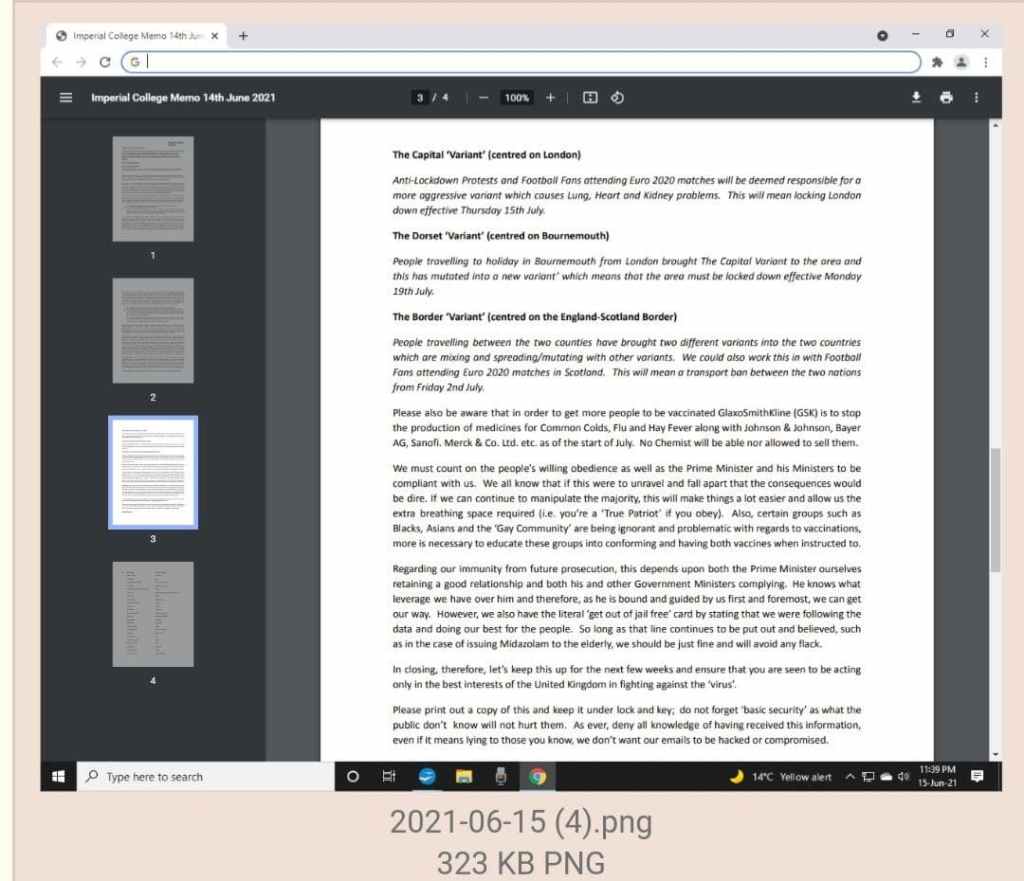Reload the current page
Screen dimensions: 1024x881
click(x=105, y=61)
